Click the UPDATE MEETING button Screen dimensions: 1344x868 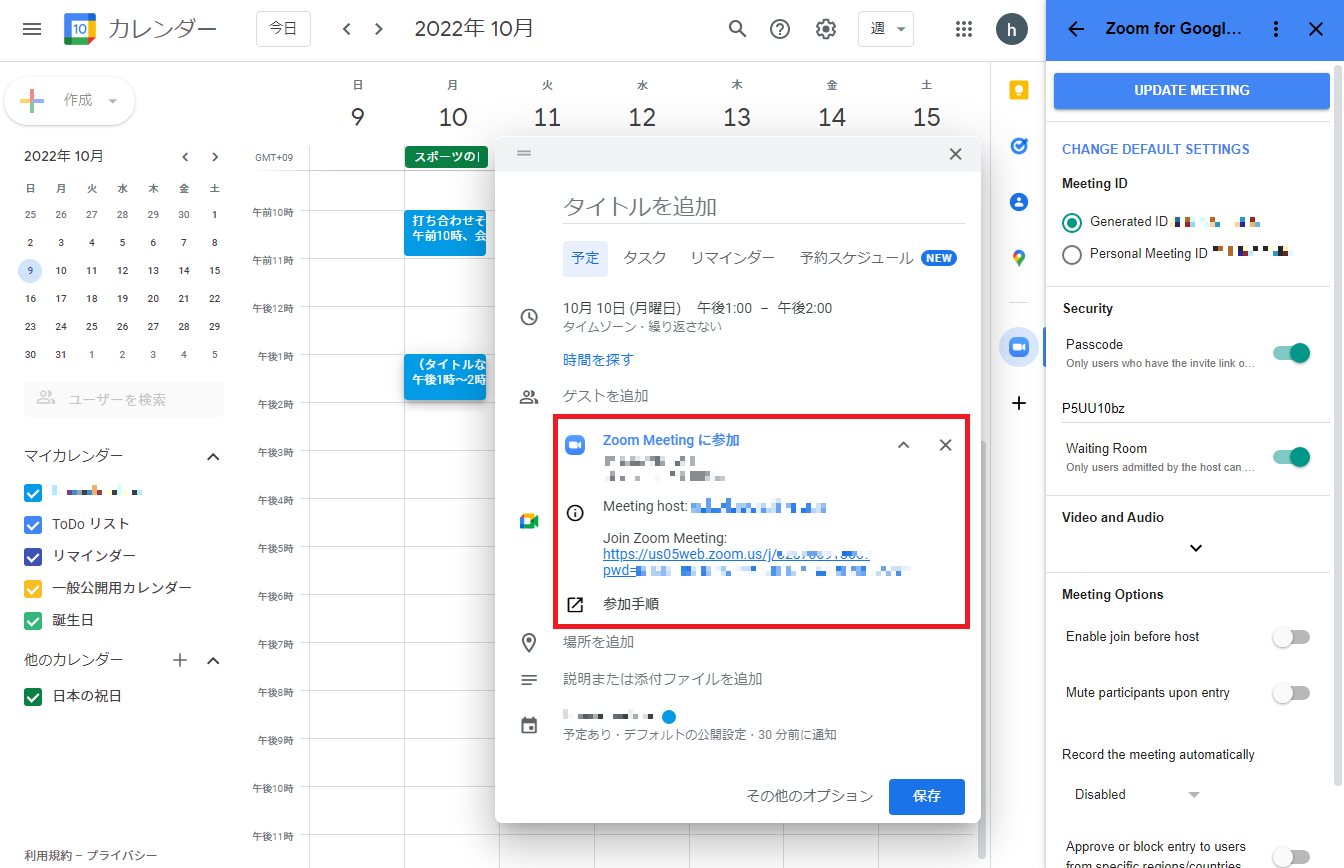[x=1191, y=90]
